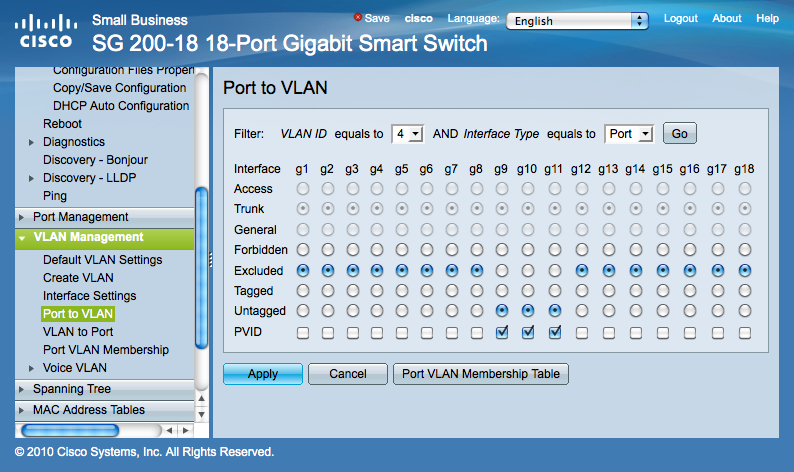Collapse the VLAN Management section
This screenshot has height=472, width=794.
pos(22,238)
